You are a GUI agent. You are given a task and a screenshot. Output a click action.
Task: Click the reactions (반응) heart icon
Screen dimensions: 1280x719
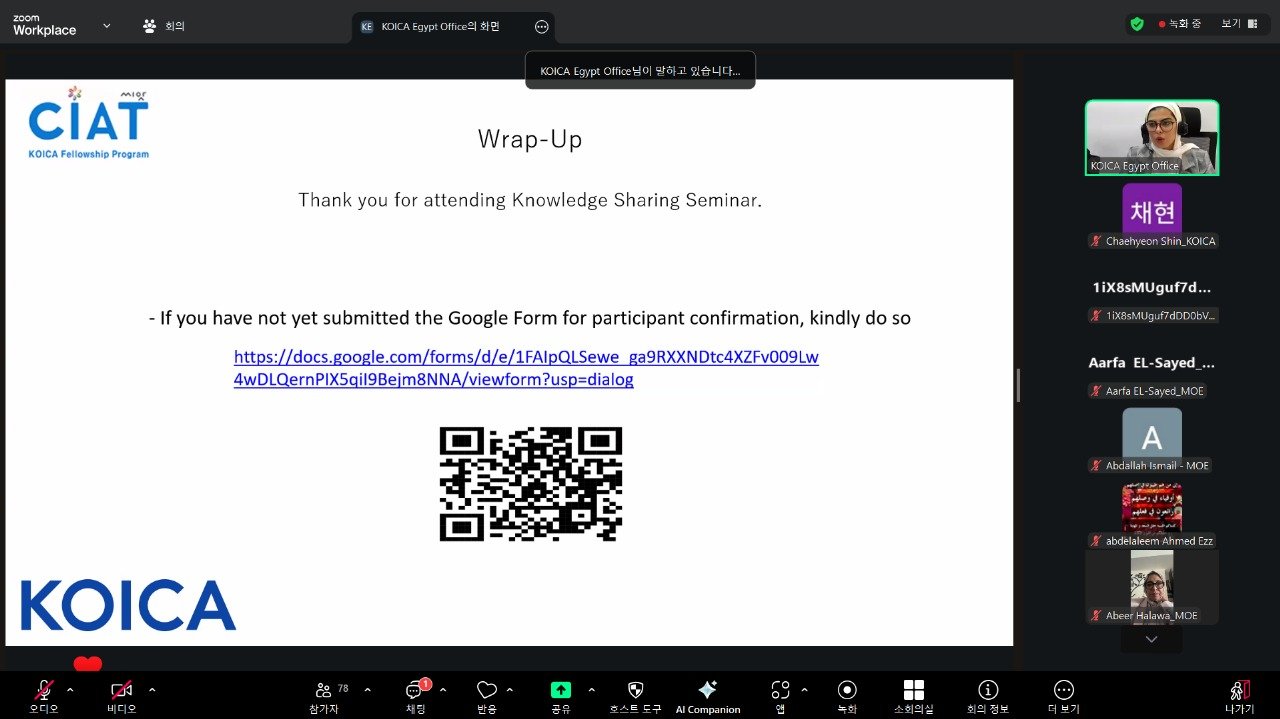pyautogui.click(x=487, y=691)
